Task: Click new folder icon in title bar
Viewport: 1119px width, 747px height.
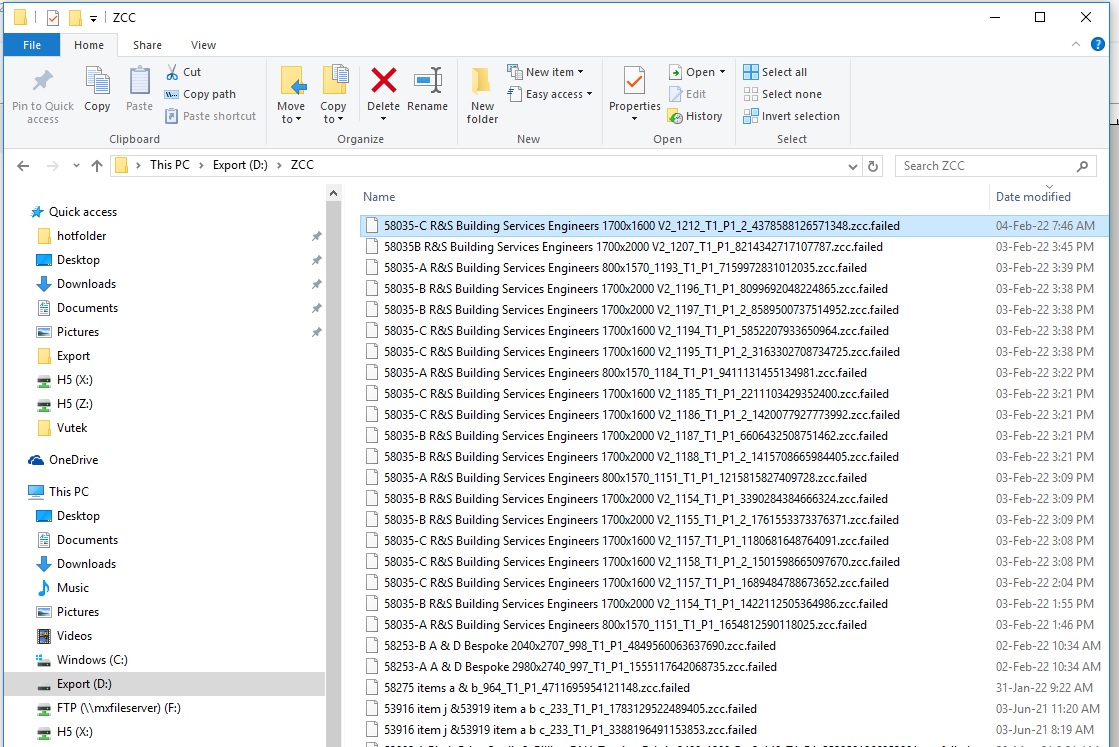Action: (x=75, y=18)
